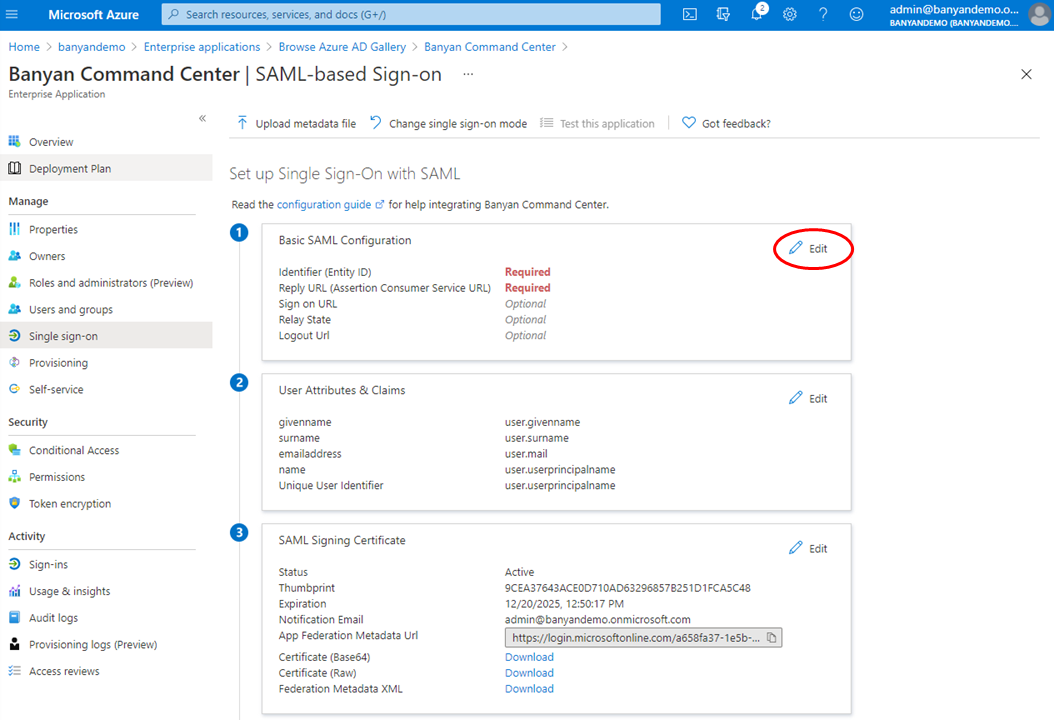
Task: Click the admin account avatar menu
Action: [1039, 14]
